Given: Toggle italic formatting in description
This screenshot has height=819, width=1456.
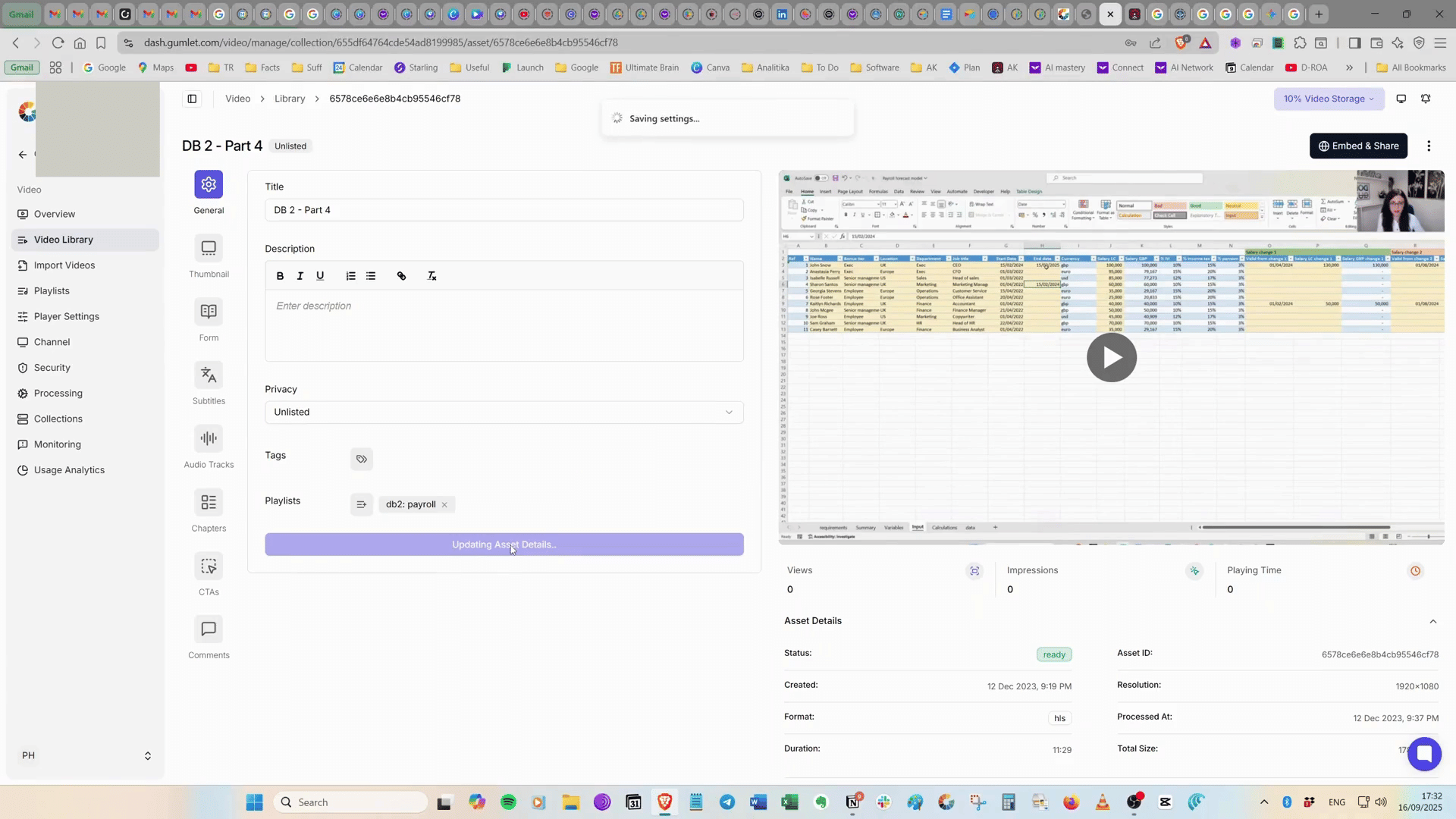Looking at the screenshot, I should [x=300, y=276].
